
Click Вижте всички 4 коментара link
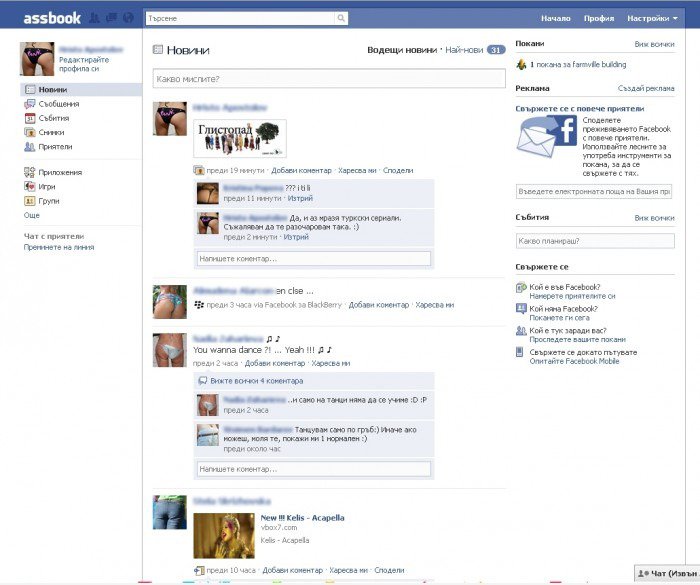point(257,381)
